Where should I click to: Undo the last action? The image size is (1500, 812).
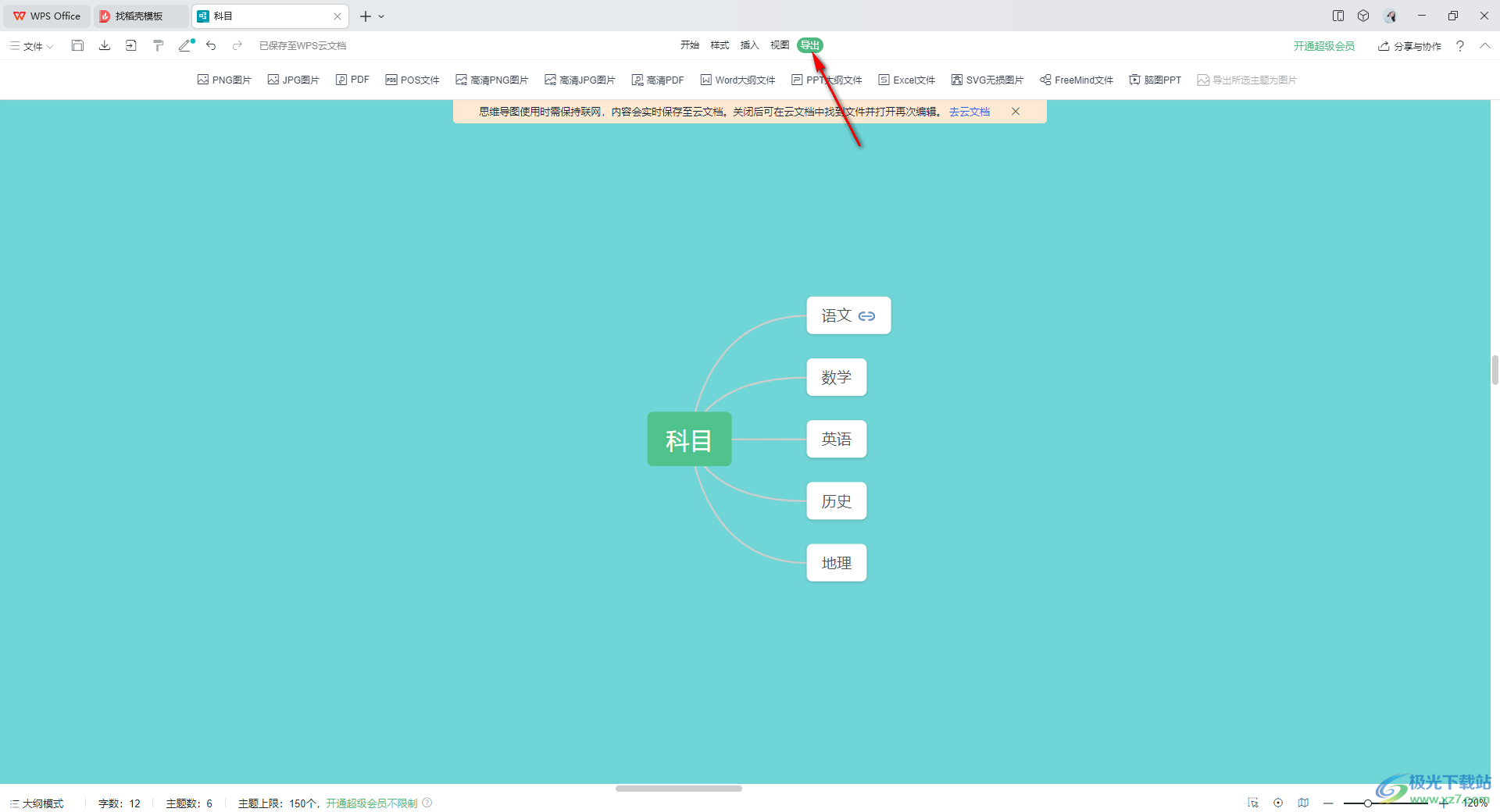(x=211, y=45)
